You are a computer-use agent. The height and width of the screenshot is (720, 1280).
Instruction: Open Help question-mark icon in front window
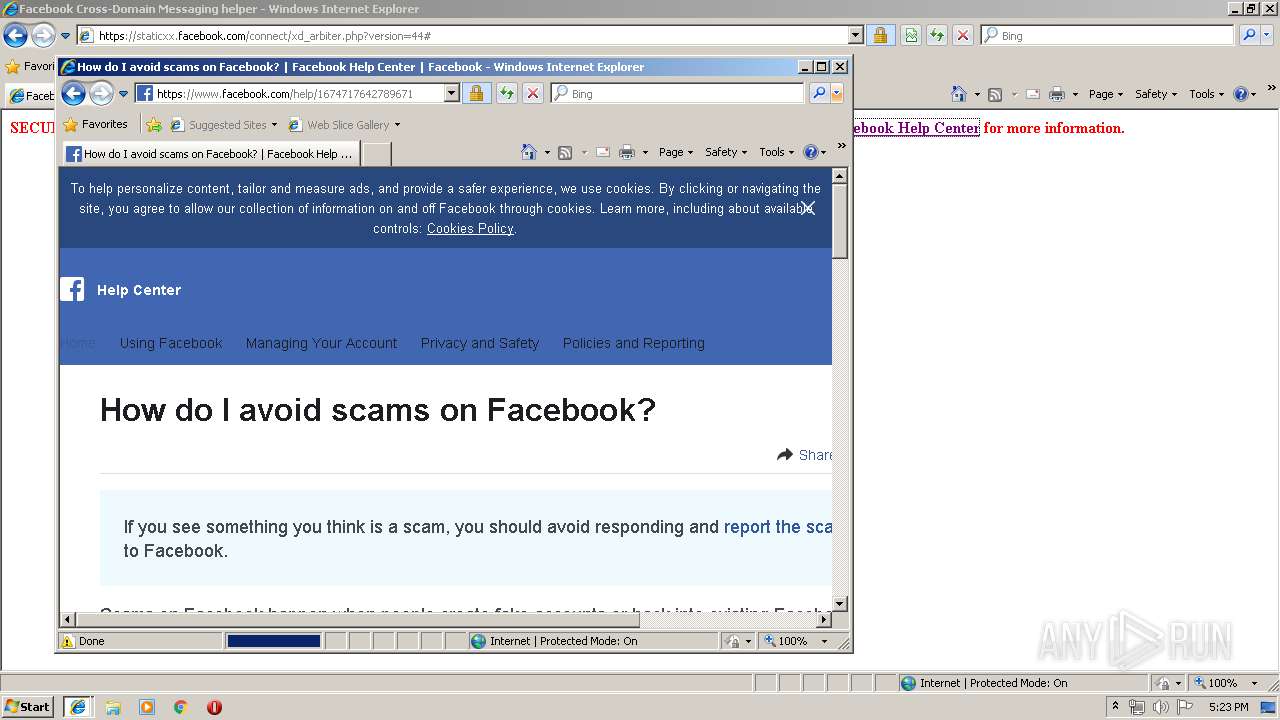810,152
